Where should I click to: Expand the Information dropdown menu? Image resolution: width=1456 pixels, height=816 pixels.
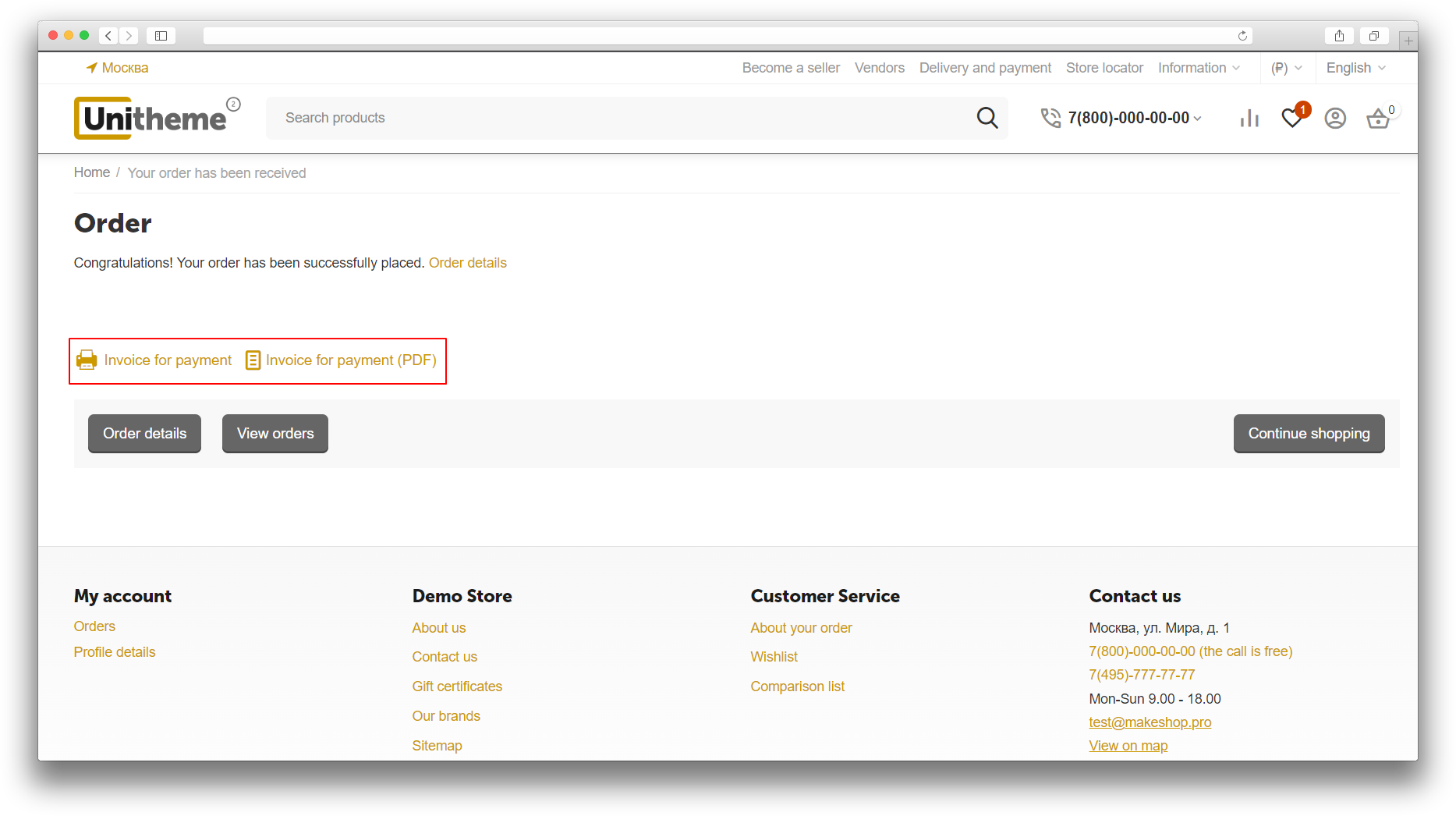coord(1199,68)
